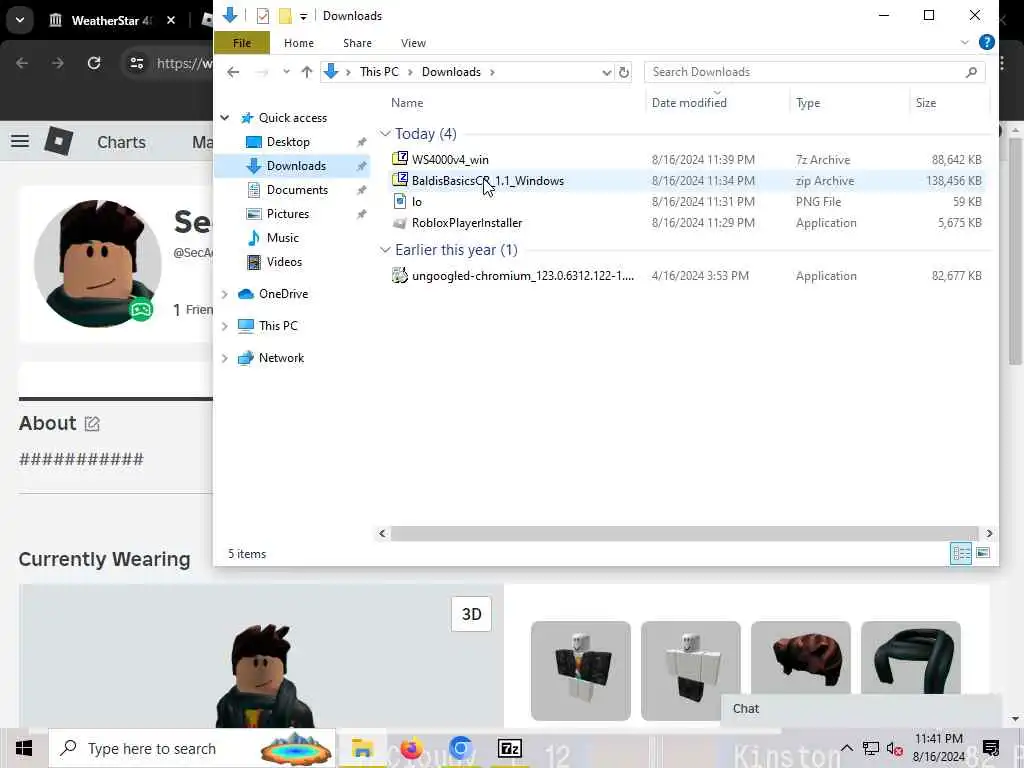Viewport: 1024px width, 768px height.
Task: Open browser tab search dropdown
Action: [20, 20]
